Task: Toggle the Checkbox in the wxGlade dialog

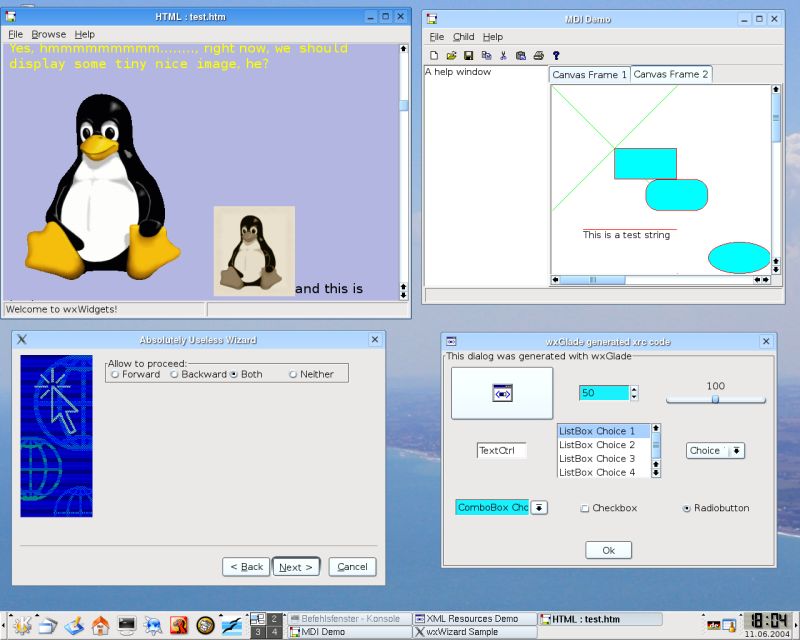Action: click(x=583, y=508)
